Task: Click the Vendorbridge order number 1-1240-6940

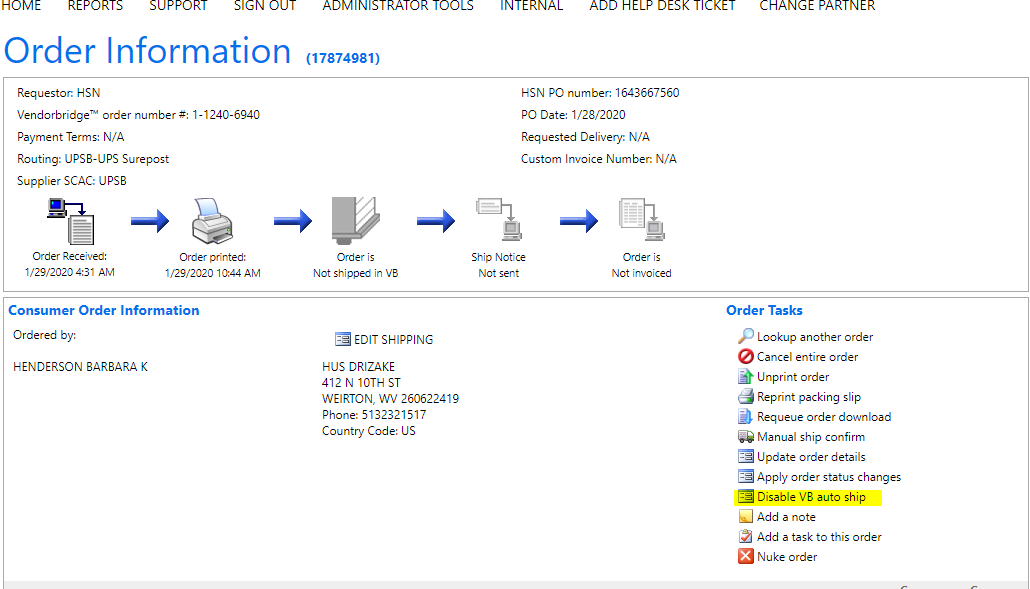Action: pyautogui.click(x=225, y=115)
